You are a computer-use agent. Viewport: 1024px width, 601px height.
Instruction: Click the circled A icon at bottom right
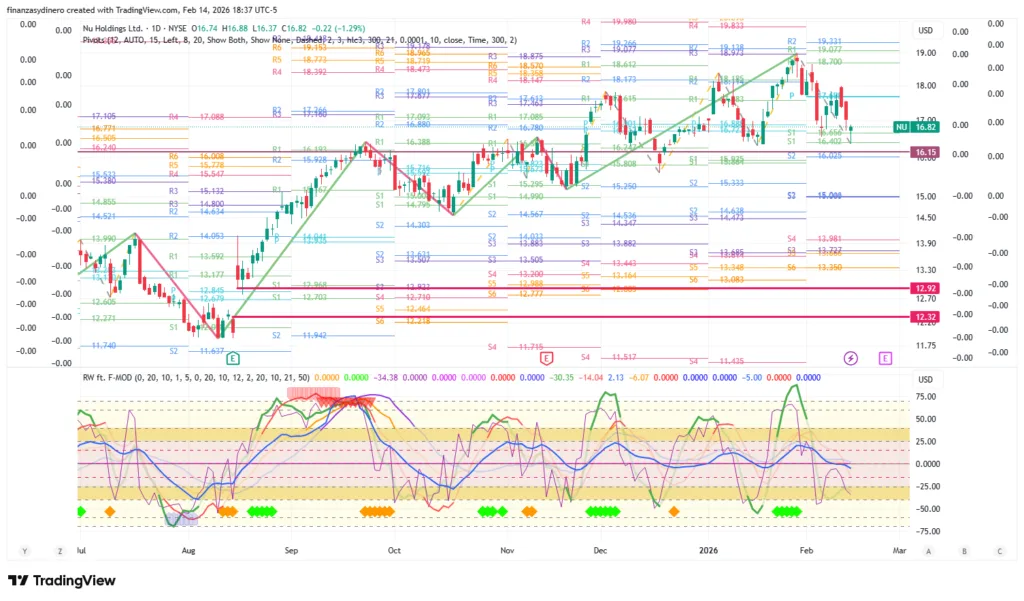[x=928, y=551]
